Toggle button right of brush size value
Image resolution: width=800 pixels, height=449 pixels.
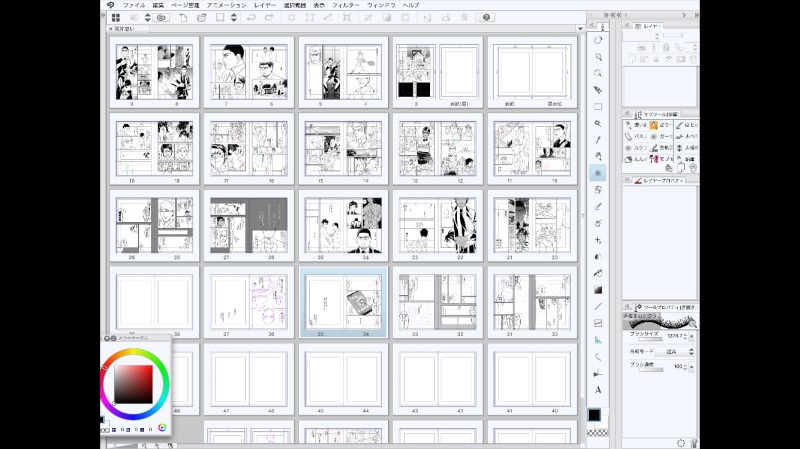(692, 336)
